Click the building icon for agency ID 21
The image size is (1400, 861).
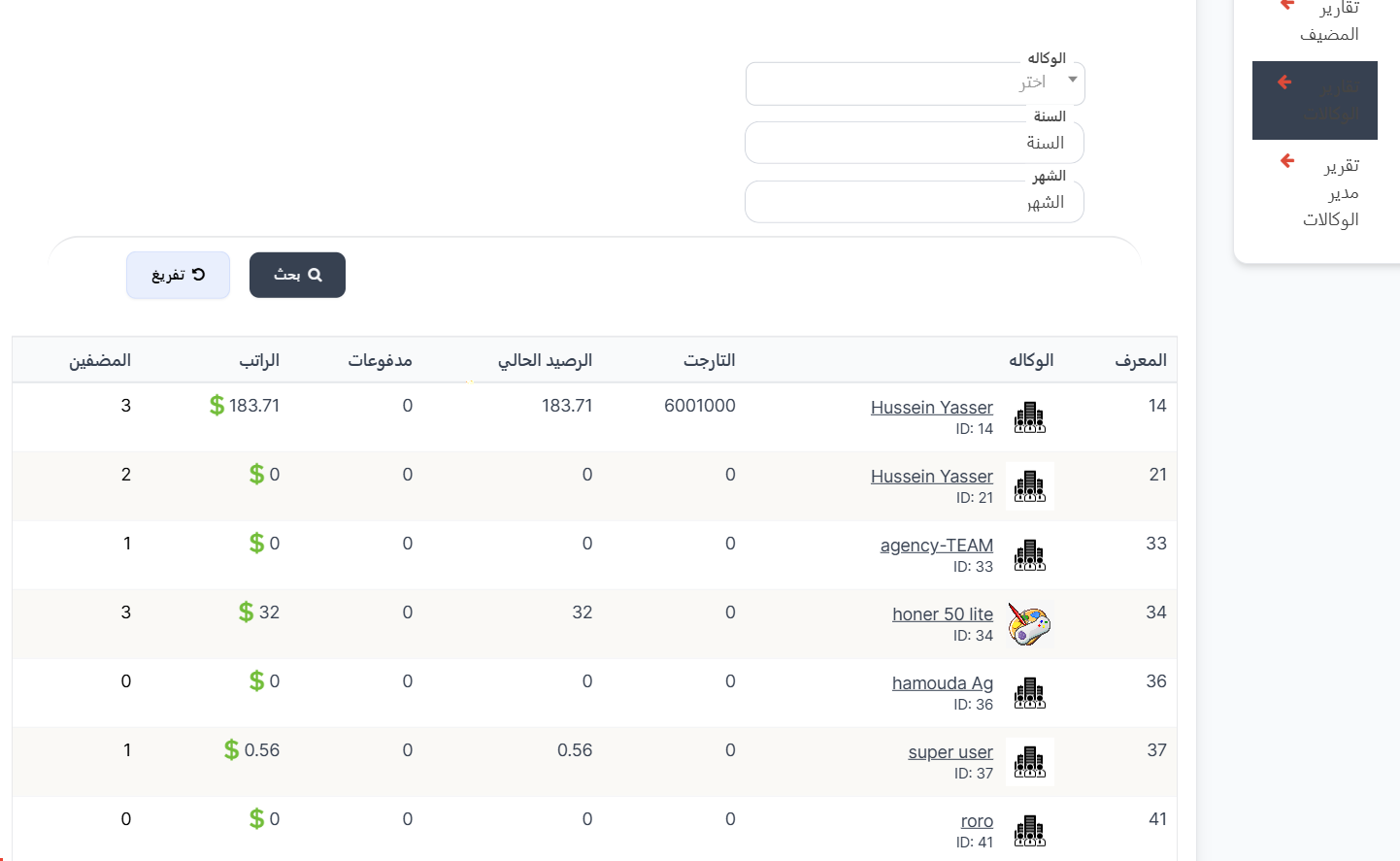click(x=1030, y=486)
